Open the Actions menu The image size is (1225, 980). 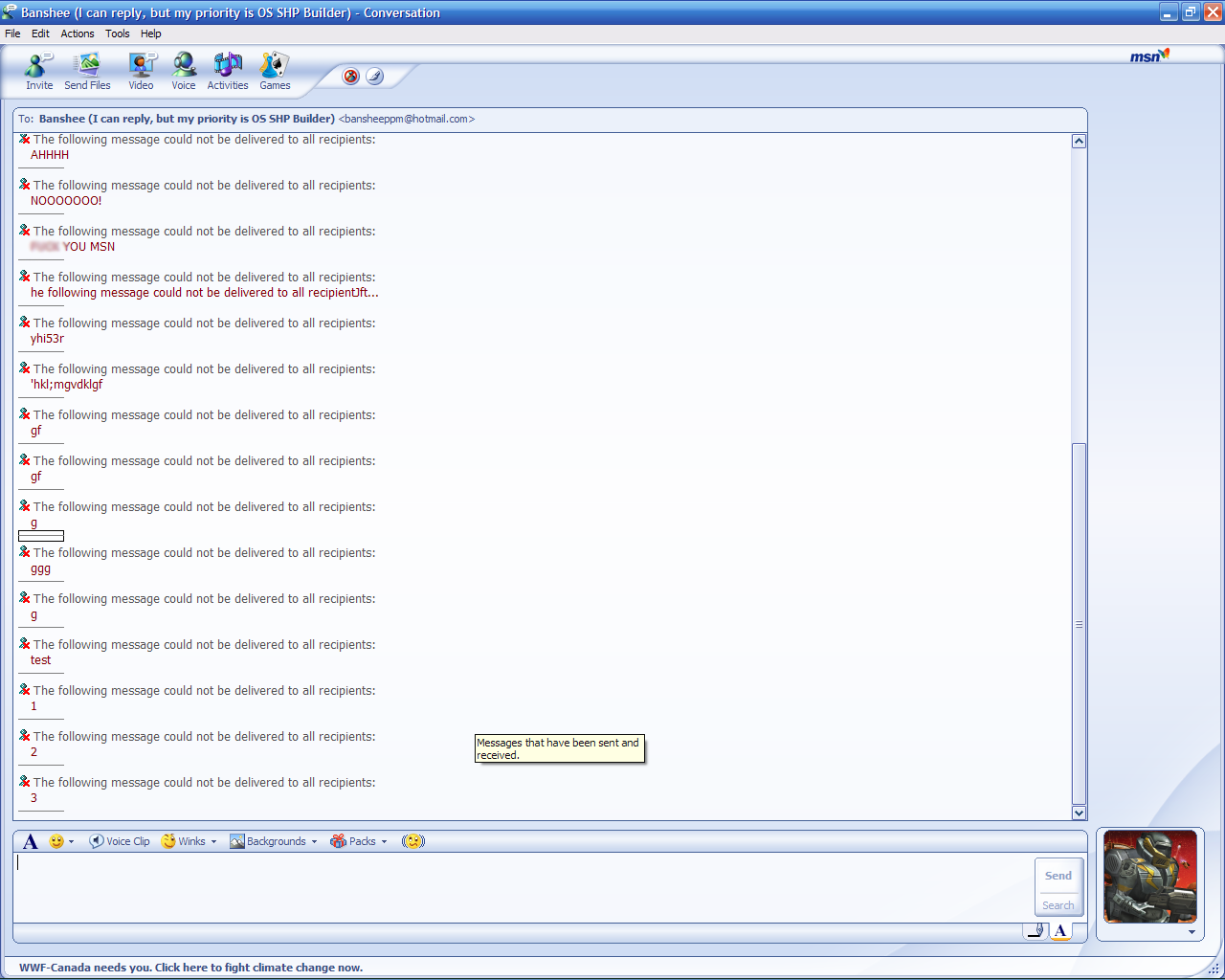tap(78, 33)
